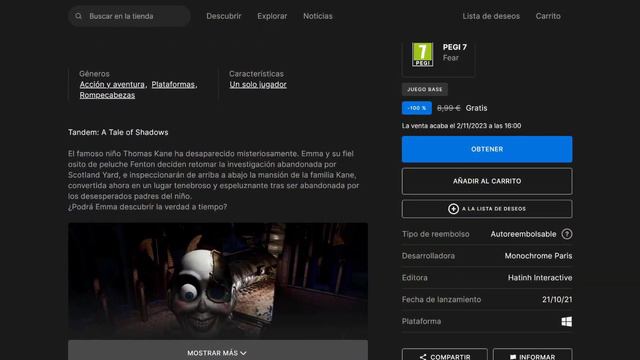Open the Descubrir tab
The width and height of the screenshot is (640, 360).
224,16
